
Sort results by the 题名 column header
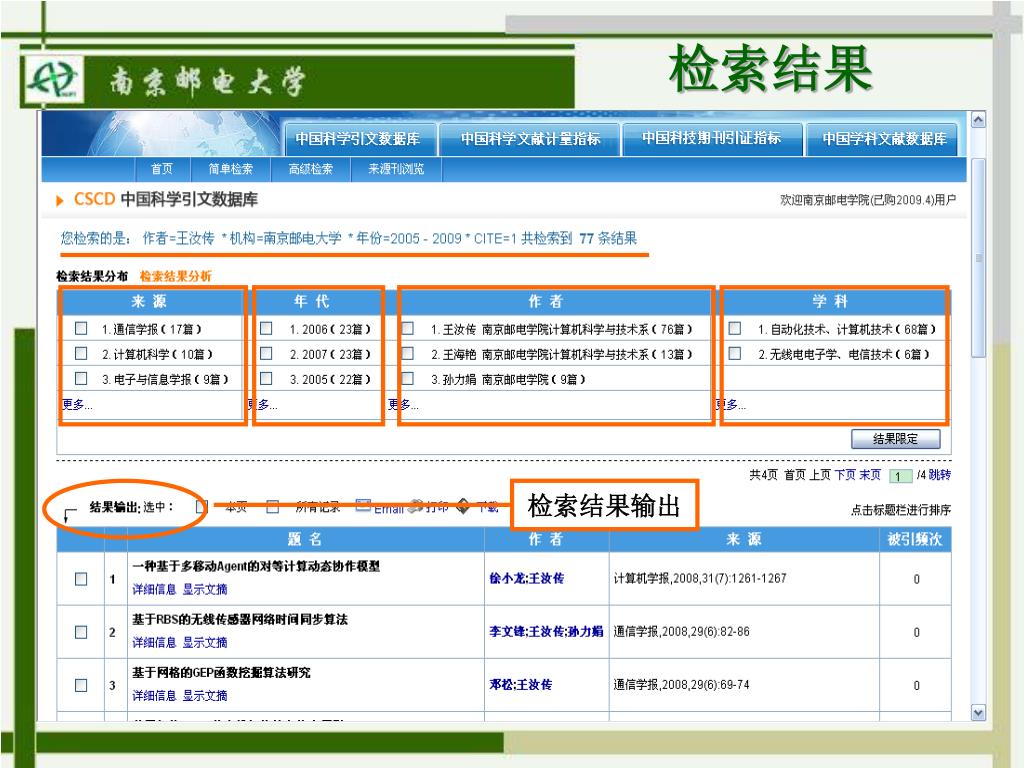[305, 539]
